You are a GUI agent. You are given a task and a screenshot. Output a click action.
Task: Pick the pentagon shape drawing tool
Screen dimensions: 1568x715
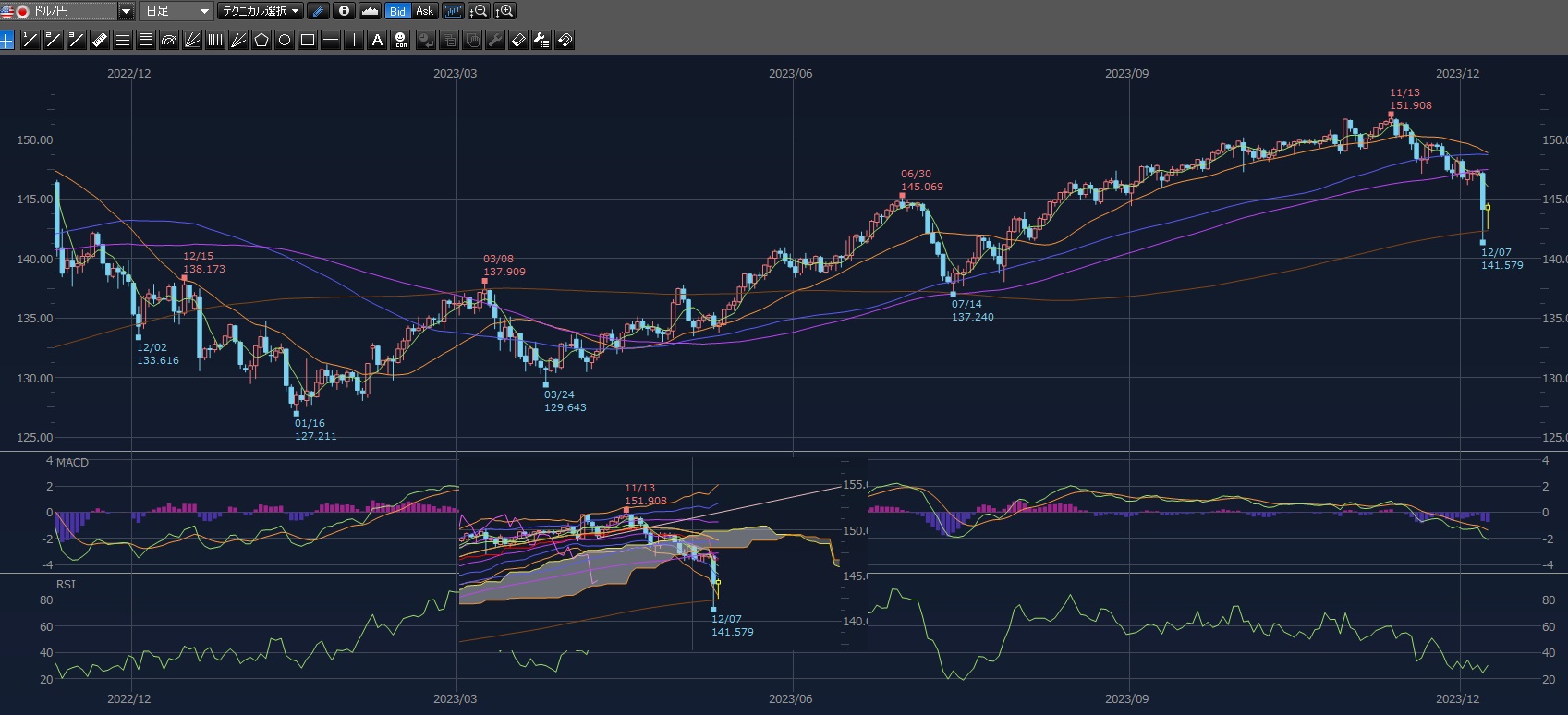pos(261,40)
